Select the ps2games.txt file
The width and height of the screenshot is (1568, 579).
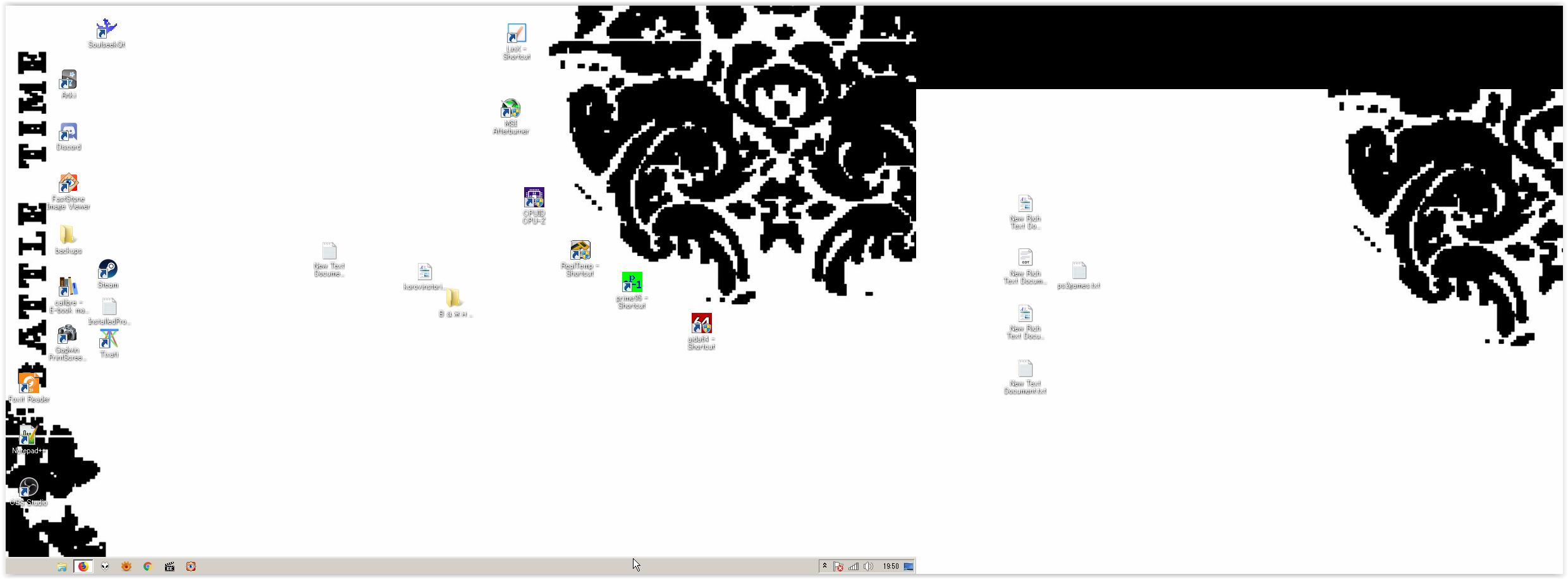point(1079,272)
